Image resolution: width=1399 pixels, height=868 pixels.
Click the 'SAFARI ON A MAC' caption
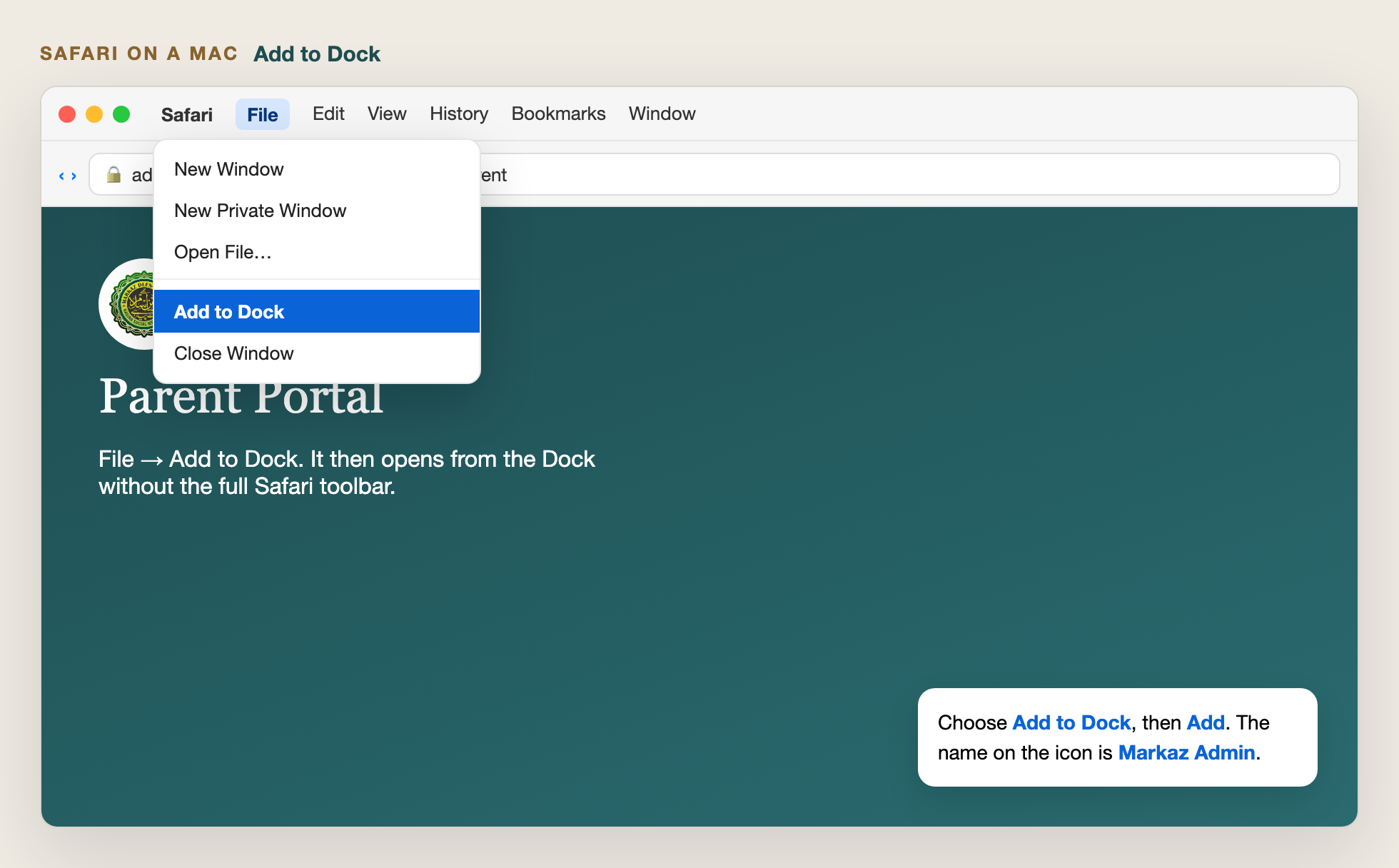138,54
